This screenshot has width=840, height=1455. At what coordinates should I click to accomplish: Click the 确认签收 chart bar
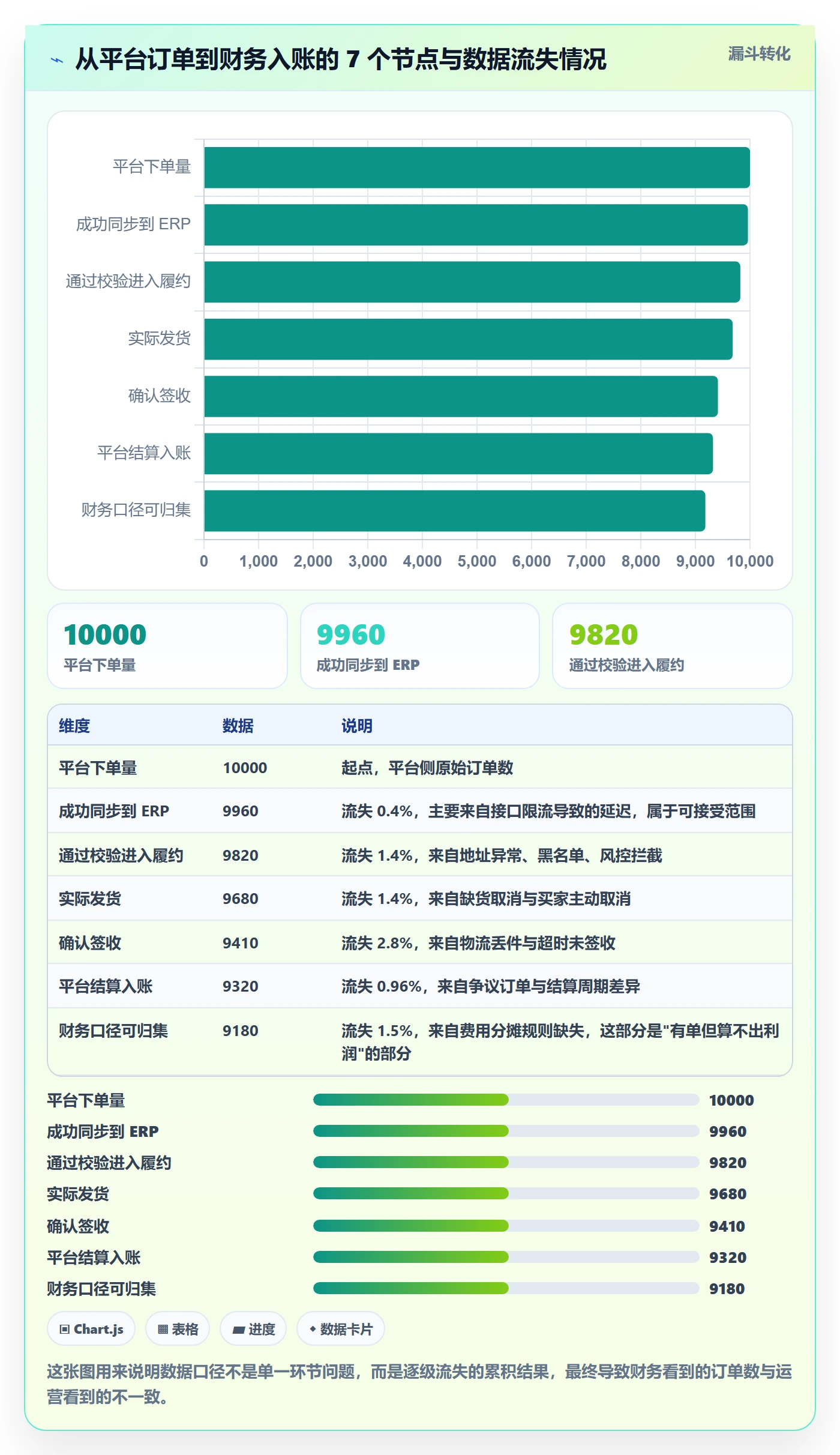[x=461, y=396]
